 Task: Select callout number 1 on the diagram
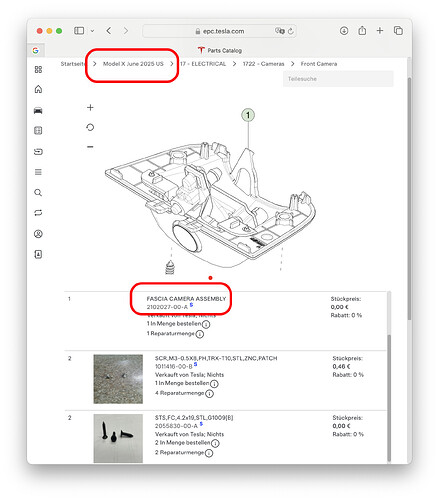(x=248, y=115)
